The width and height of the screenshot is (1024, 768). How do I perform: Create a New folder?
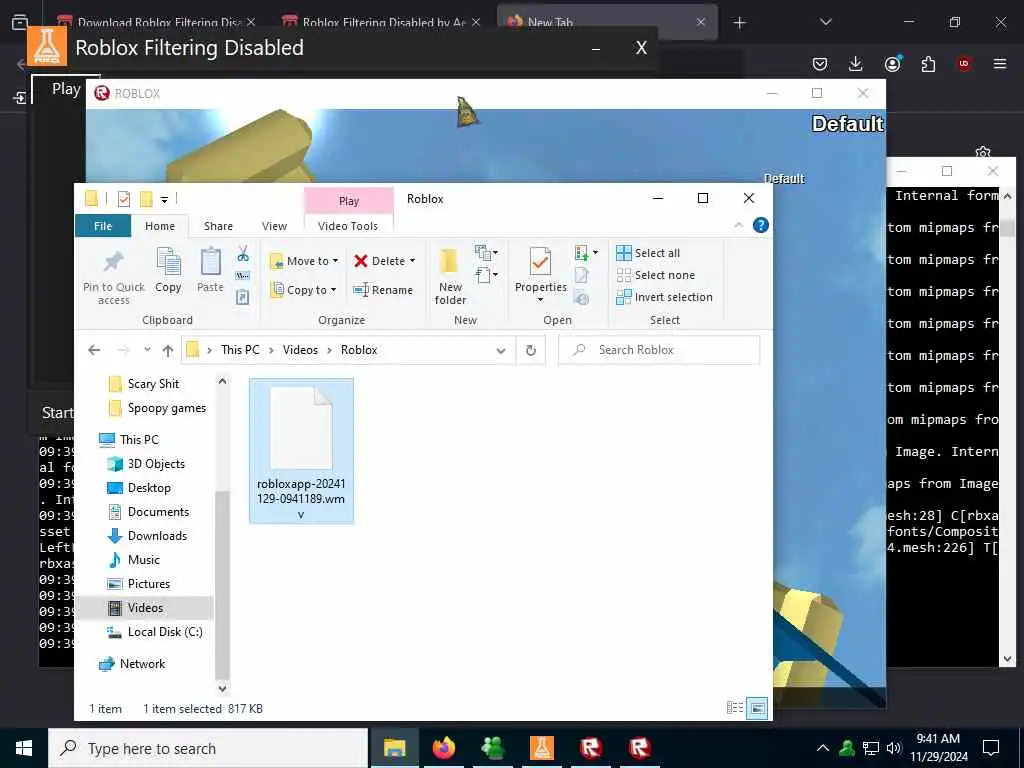click(x=450, y=277)
